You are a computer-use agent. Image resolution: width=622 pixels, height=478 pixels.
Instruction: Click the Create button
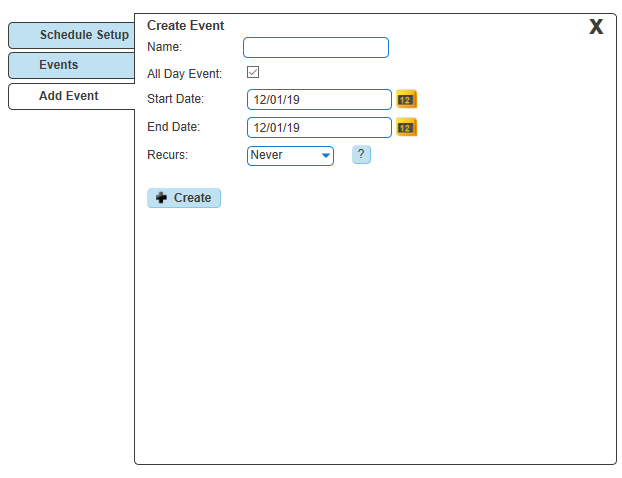point(184,198)
